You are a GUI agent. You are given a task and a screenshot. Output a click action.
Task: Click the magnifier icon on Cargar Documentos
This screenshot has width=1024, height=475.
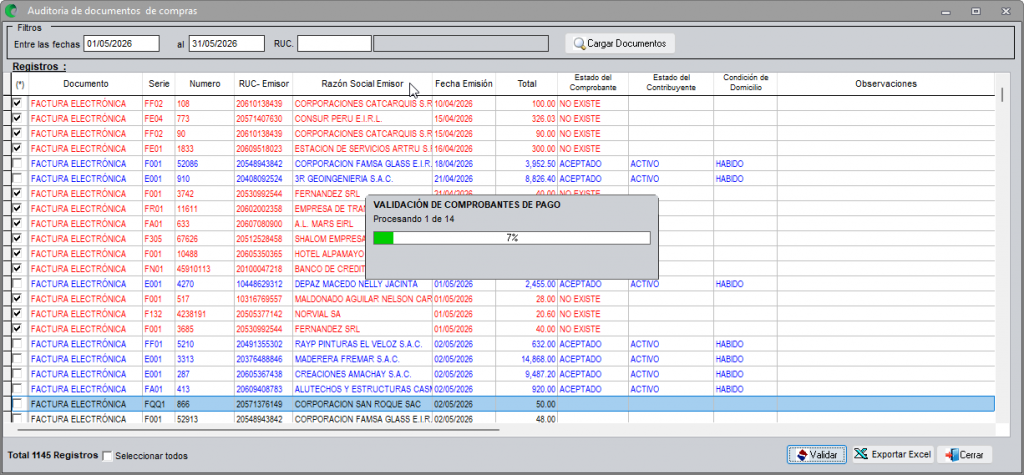pyautogui.click(x=579, y=44)
